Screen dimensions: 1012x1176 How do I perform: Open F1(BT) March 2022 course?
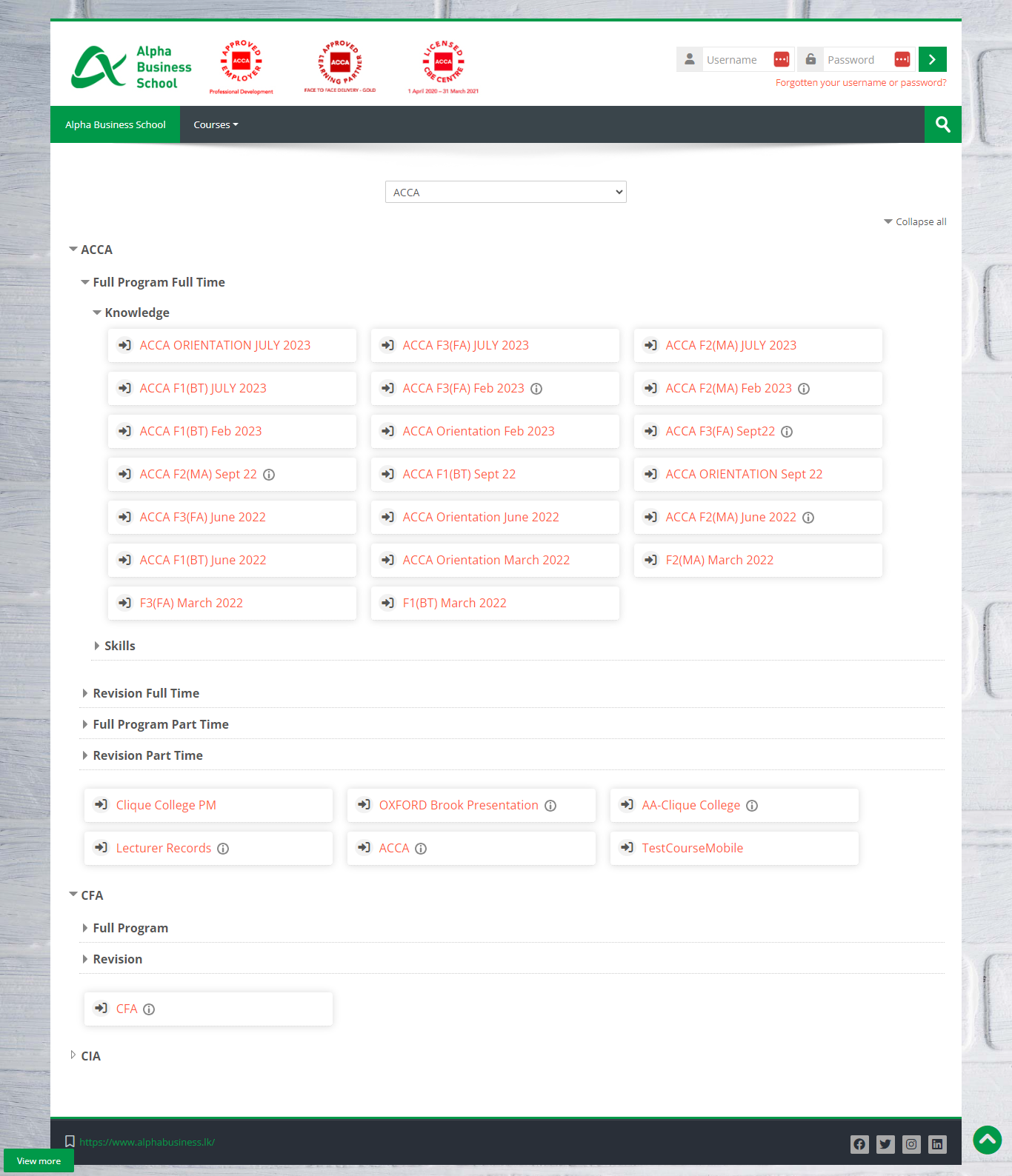coord(454,603)
